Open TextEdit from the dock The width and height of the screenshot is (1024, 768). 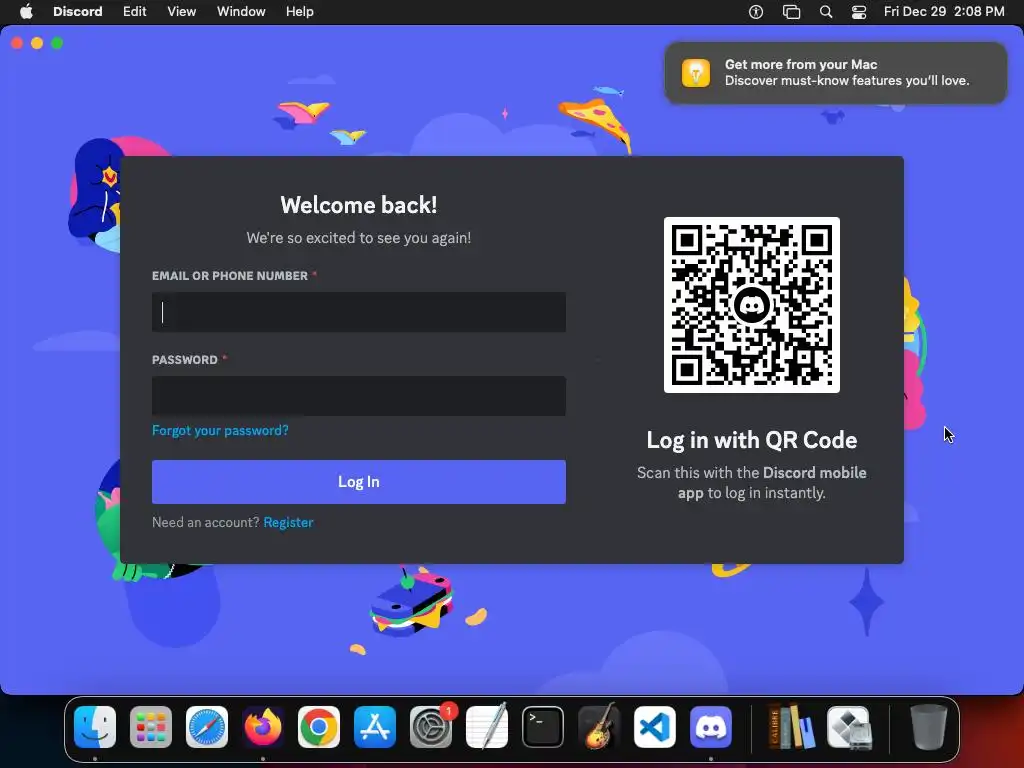click(487, 726)
